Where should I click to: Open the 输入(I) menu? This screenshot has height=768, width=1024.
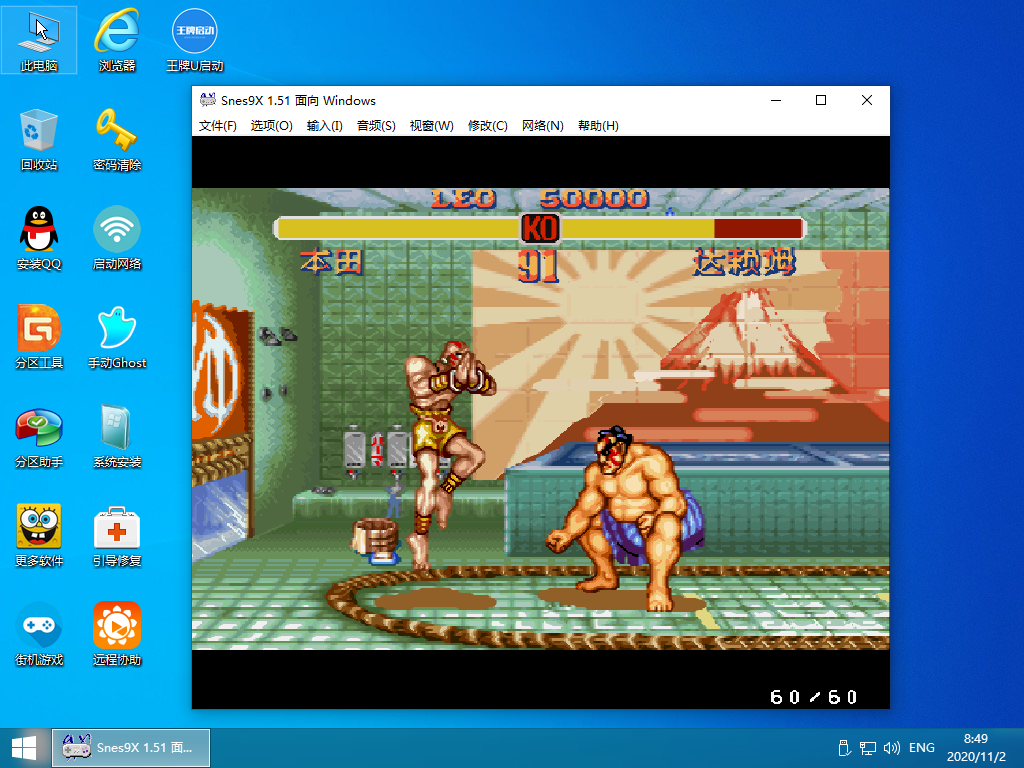pyautogui.click(x=325, y=125)
